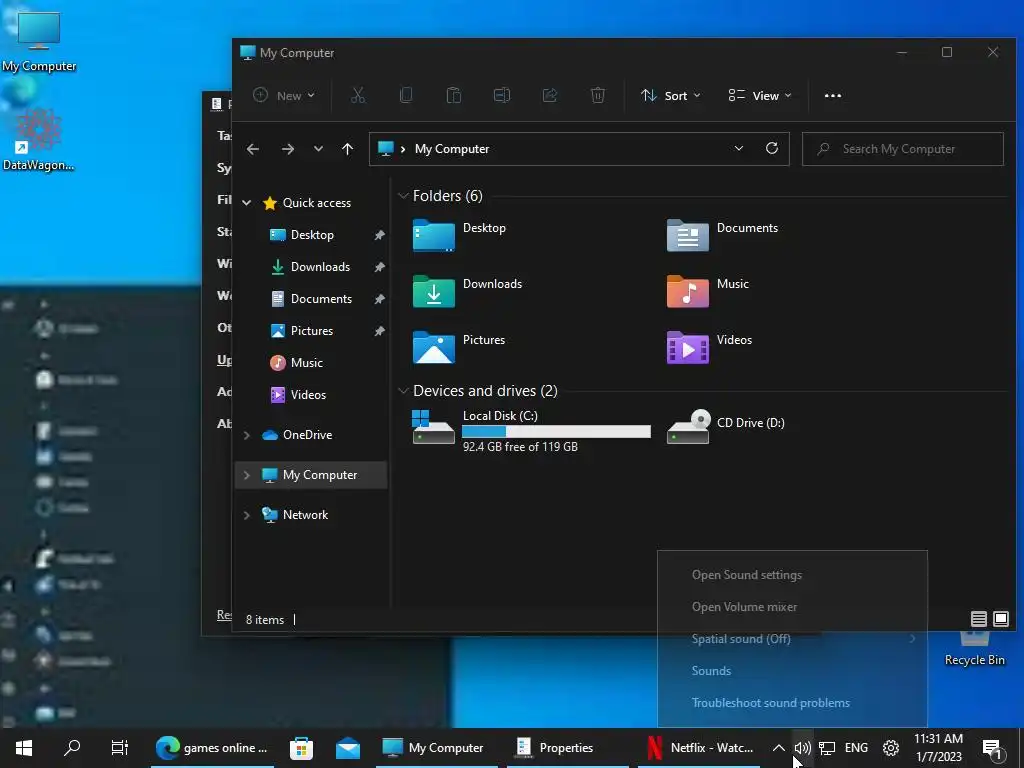Select Downloads in Quick access sidebar
This screenshot has height=768, width=1024.
[x=320, y=267]
